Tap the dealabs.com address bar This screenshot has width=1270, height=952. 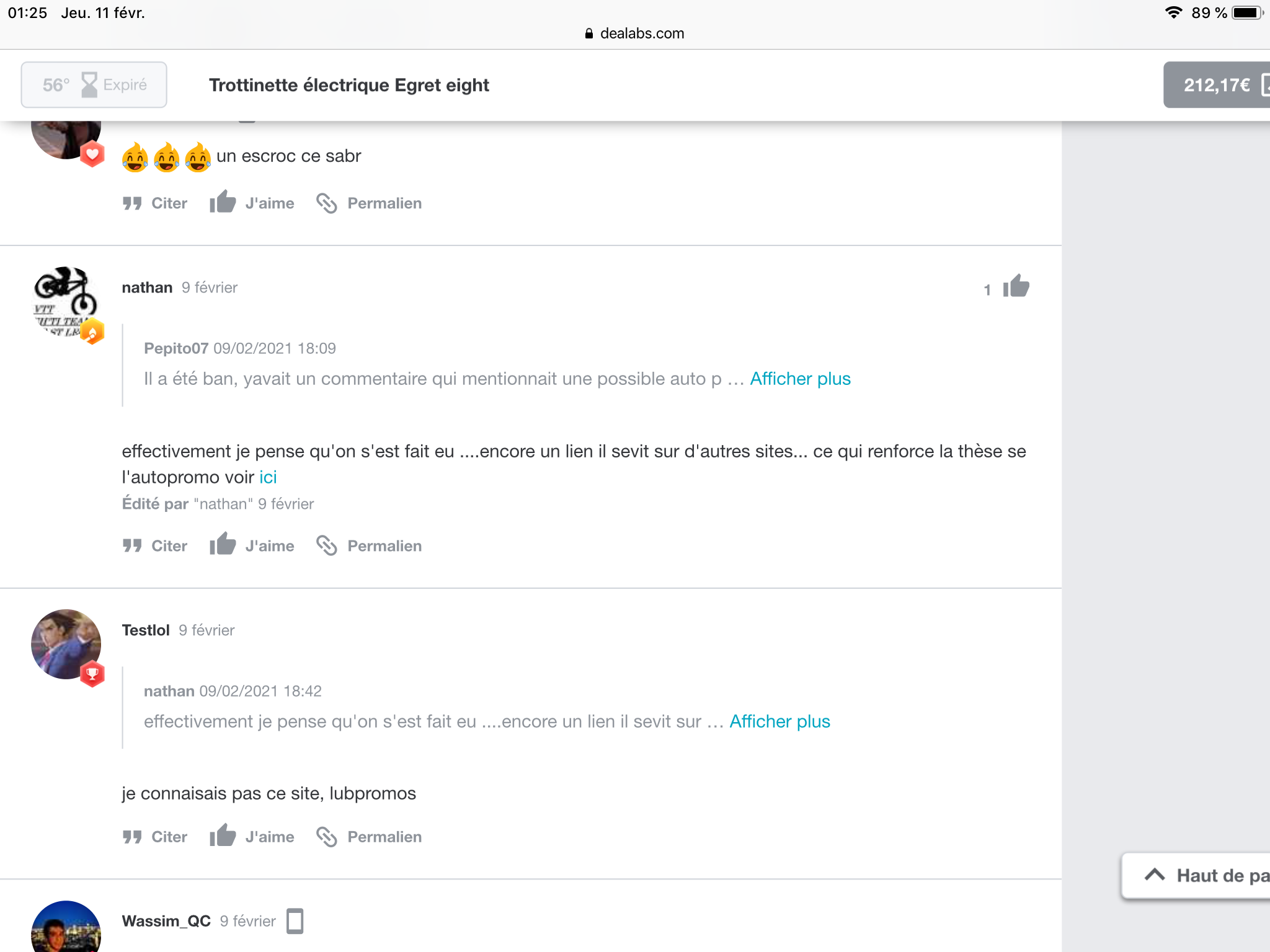[635, 33]
